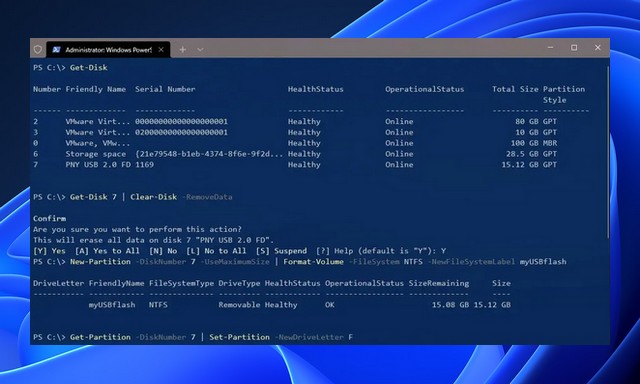The width and height of the screenshot is (640, 384).
Task: Click the 'Get-Disk' command on first line
Action: point(89,67)
